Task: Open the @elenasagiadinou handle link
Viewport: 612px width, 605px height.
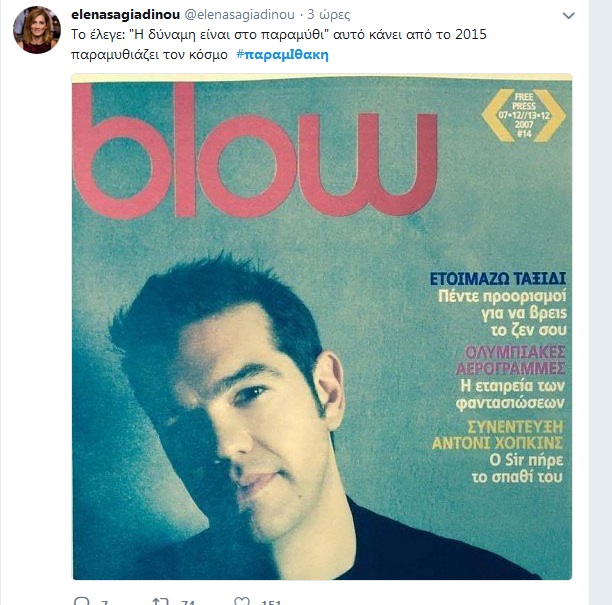Action: [239, 15]
